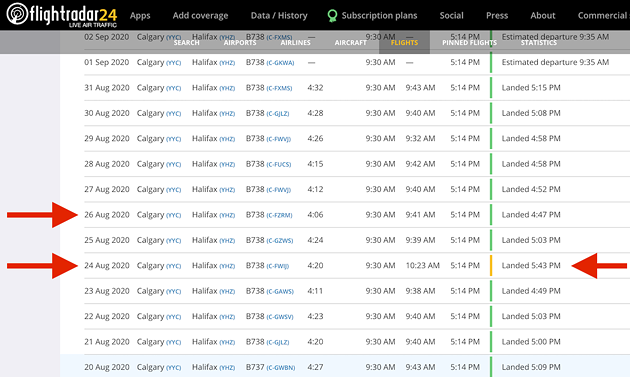Screen dimensions: 630x377
Task: Open aircraft C-FZRM on 26 Aug row
Action: [x=279, y=215]
